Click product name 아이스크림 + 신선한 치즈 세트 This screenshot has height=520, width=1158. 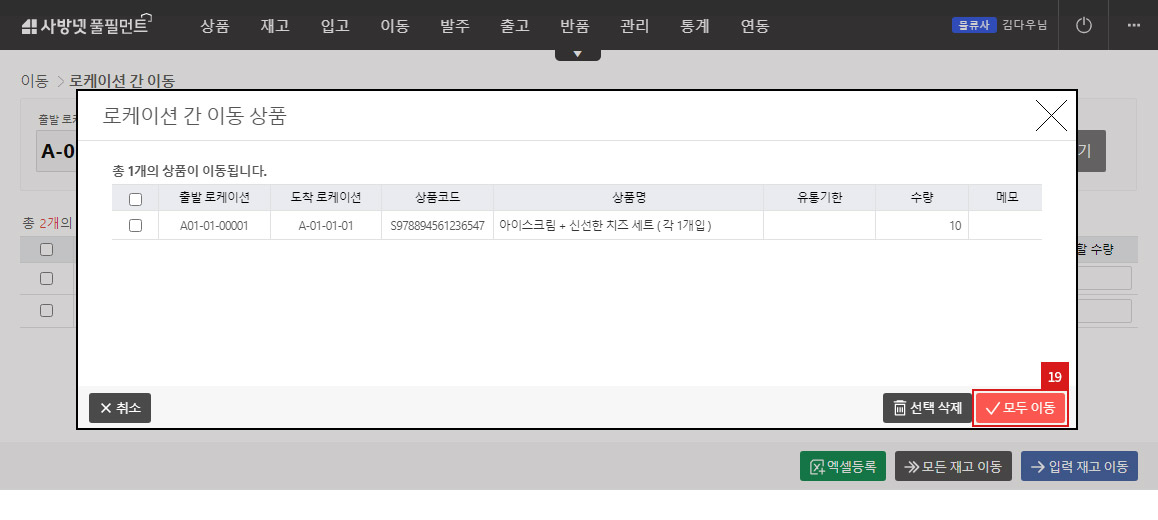[x=605, y=226]
